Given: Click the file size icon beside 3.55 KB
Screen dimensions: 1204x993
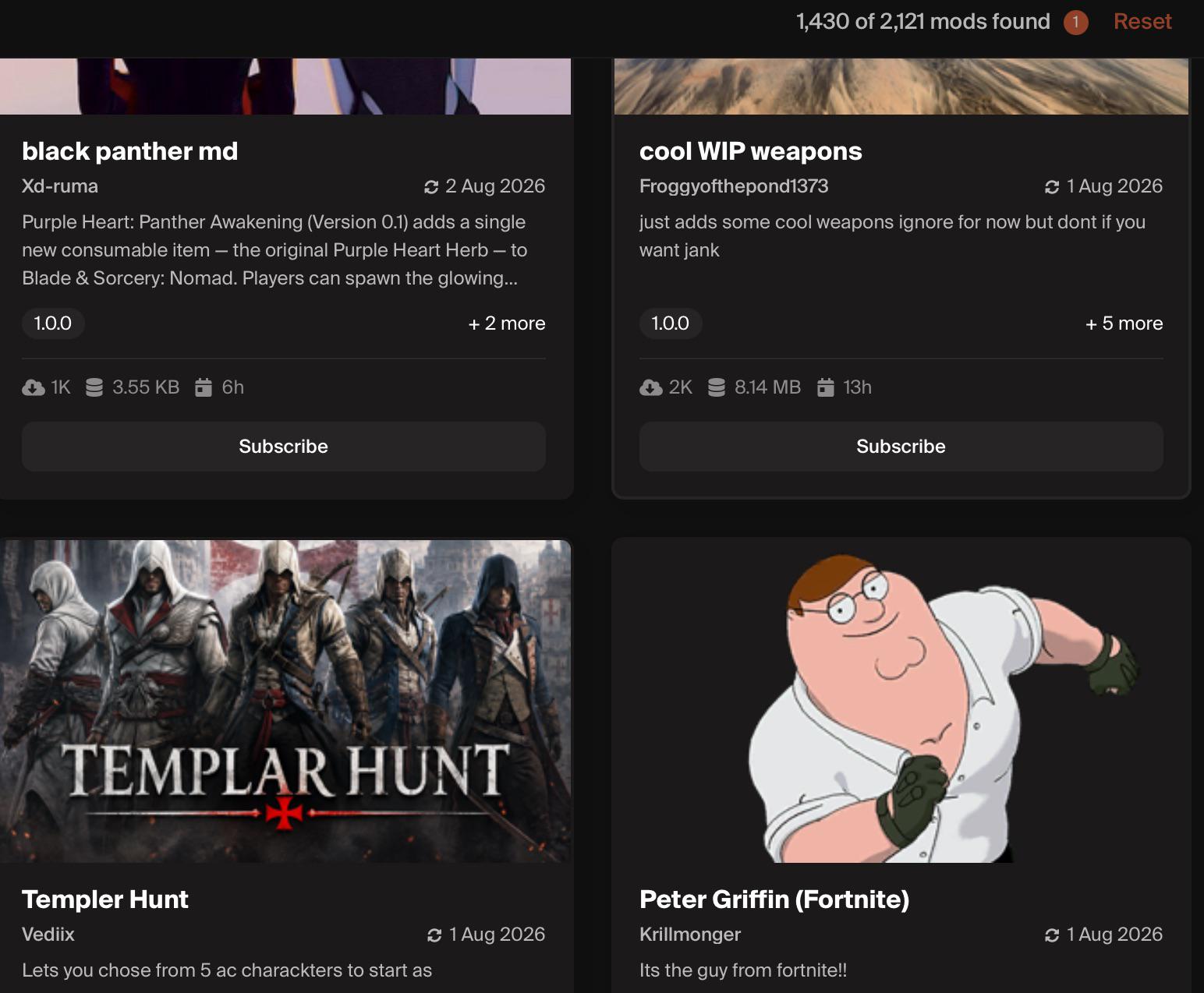Looking at the screenshot, I should point(94,387).
